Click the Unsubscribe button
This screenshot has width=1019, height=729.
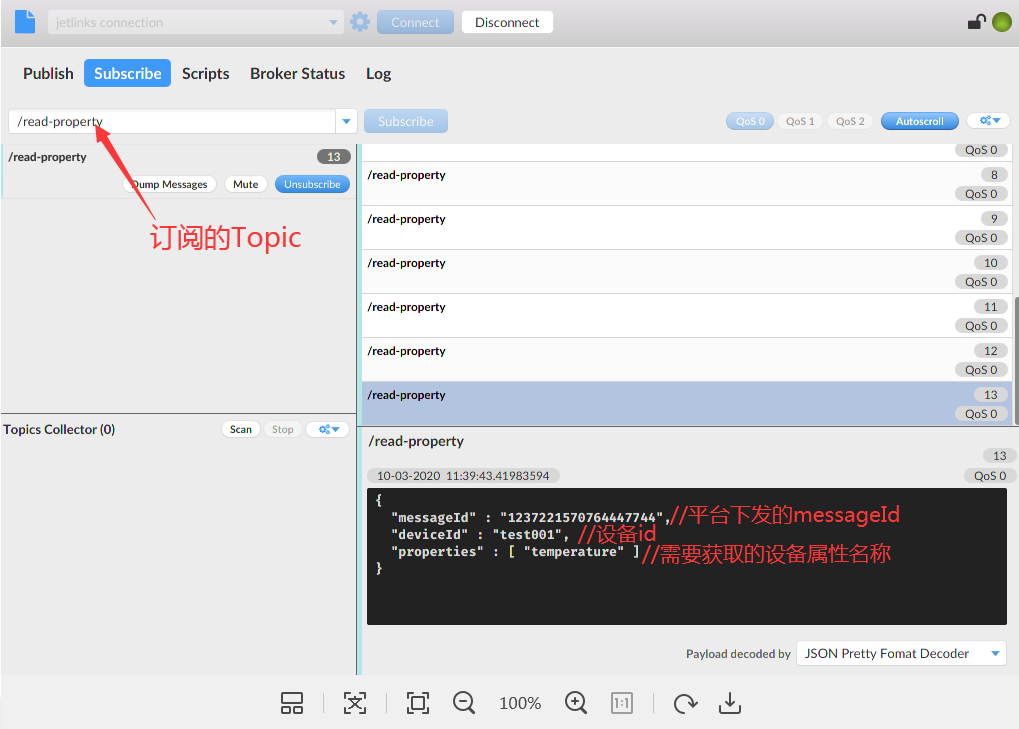[x=312, y=184]
